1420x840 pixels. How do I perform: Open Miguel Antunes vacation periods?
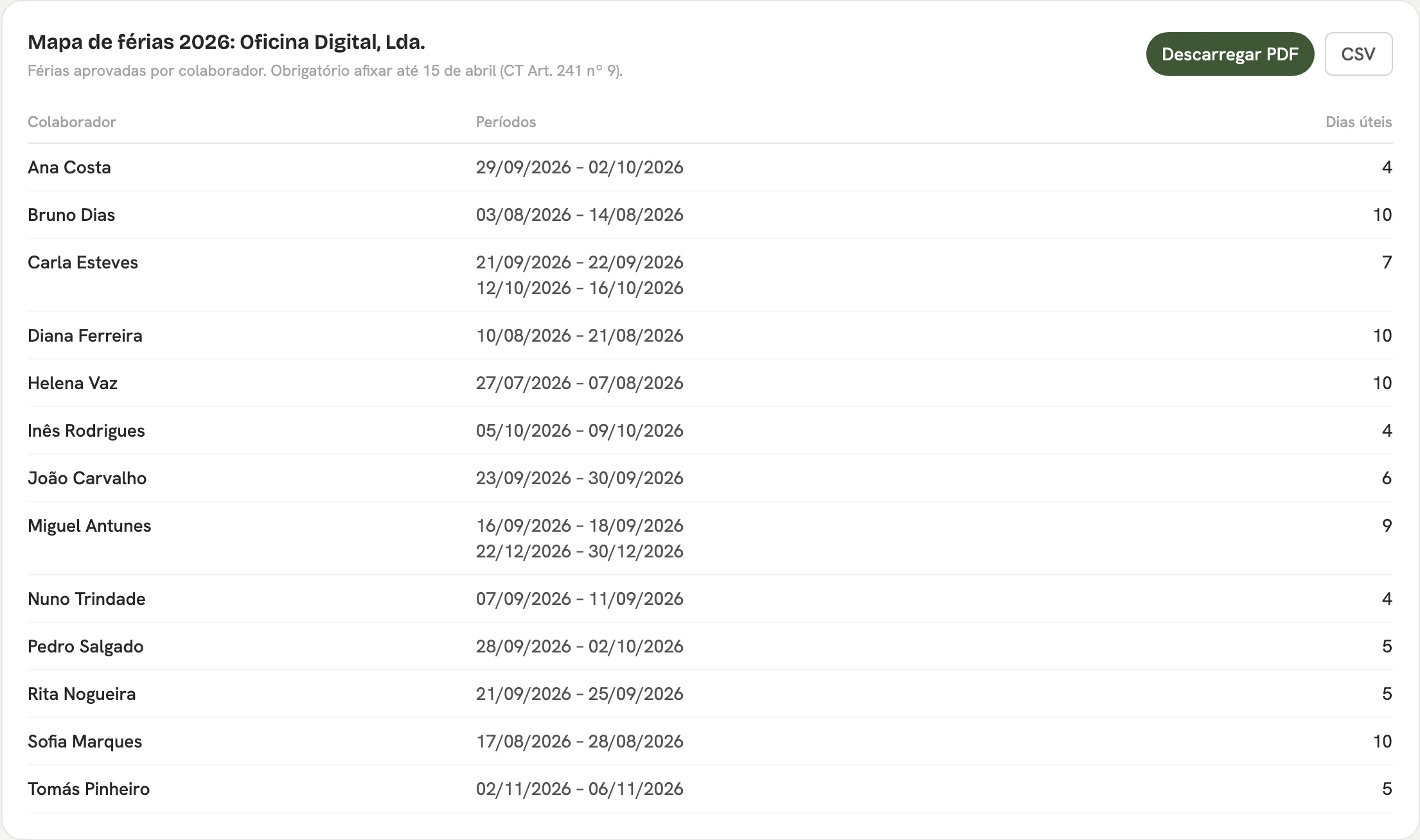click(710, 538)
